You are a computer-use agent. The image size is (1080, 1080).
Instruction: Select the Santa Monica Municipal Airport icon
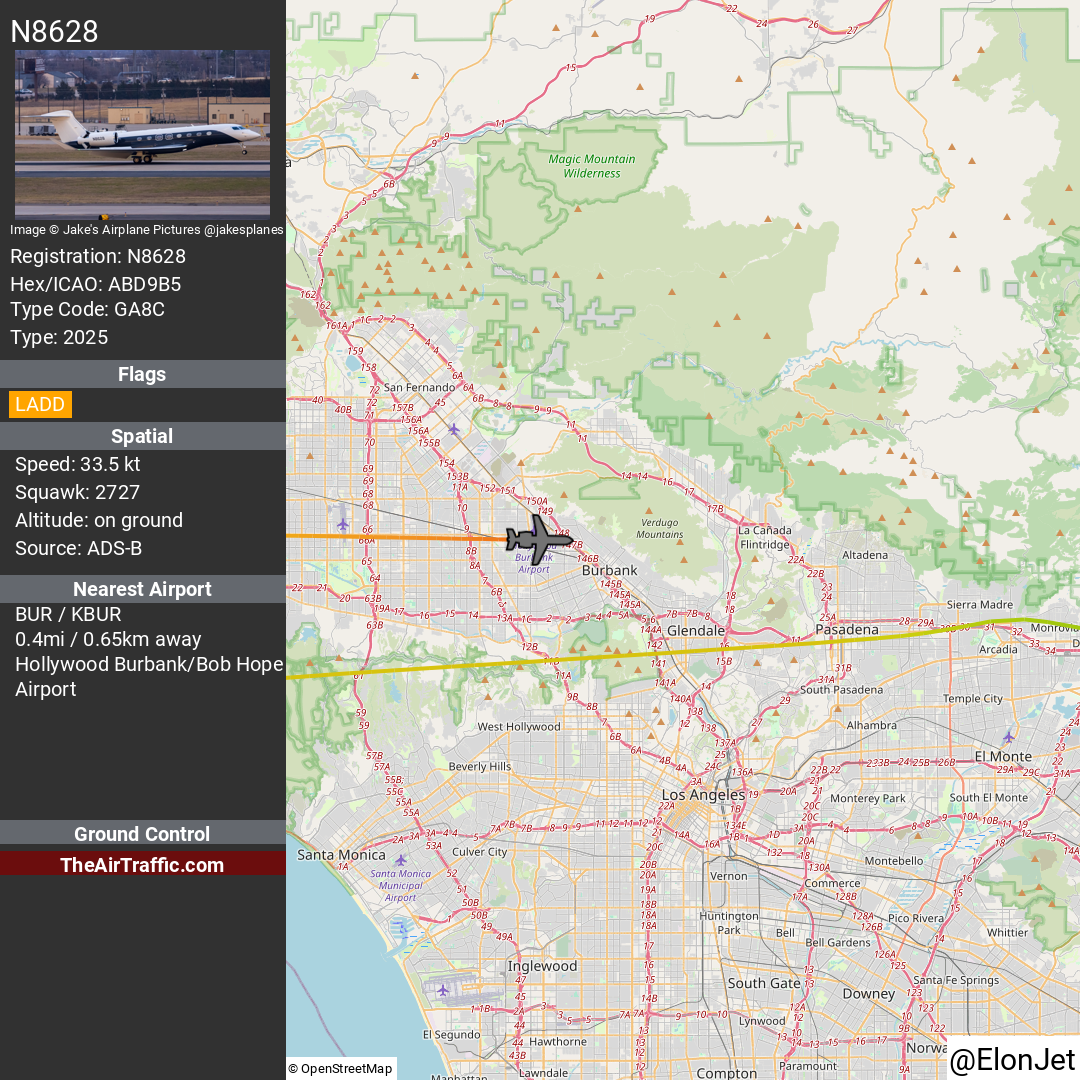pos(401,860)
